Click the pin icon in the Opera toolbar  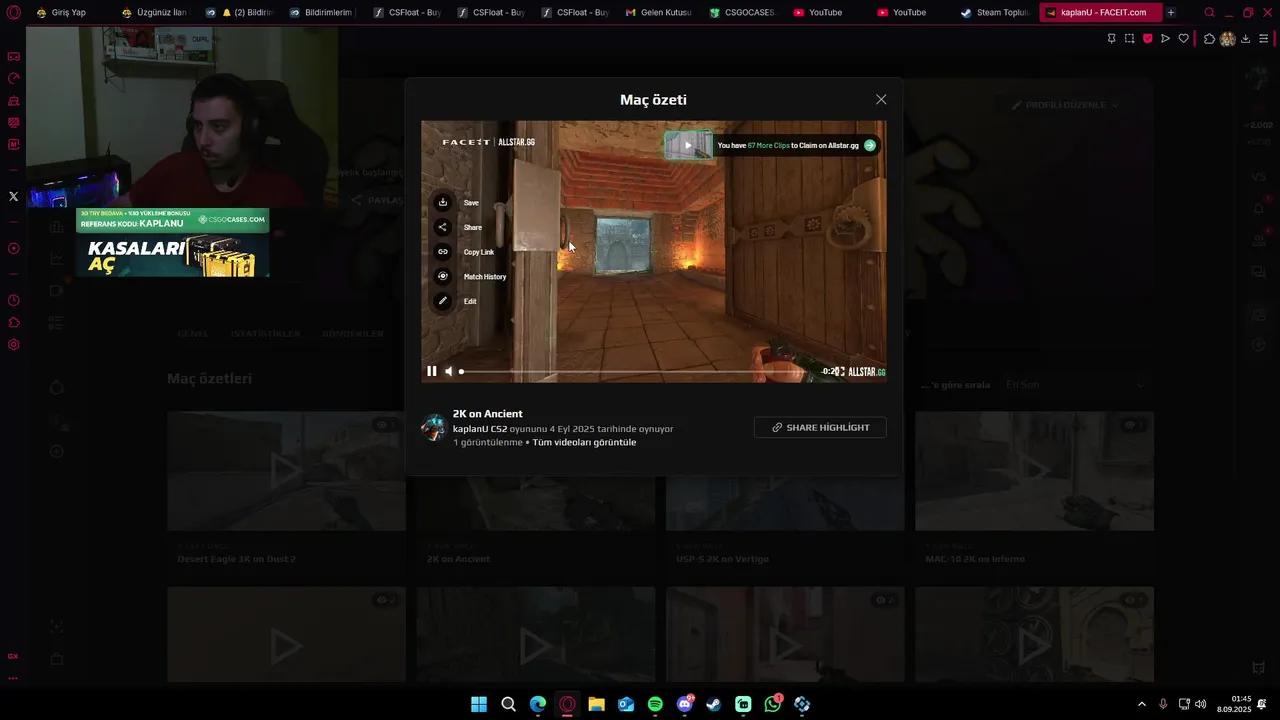(1111, 38)
